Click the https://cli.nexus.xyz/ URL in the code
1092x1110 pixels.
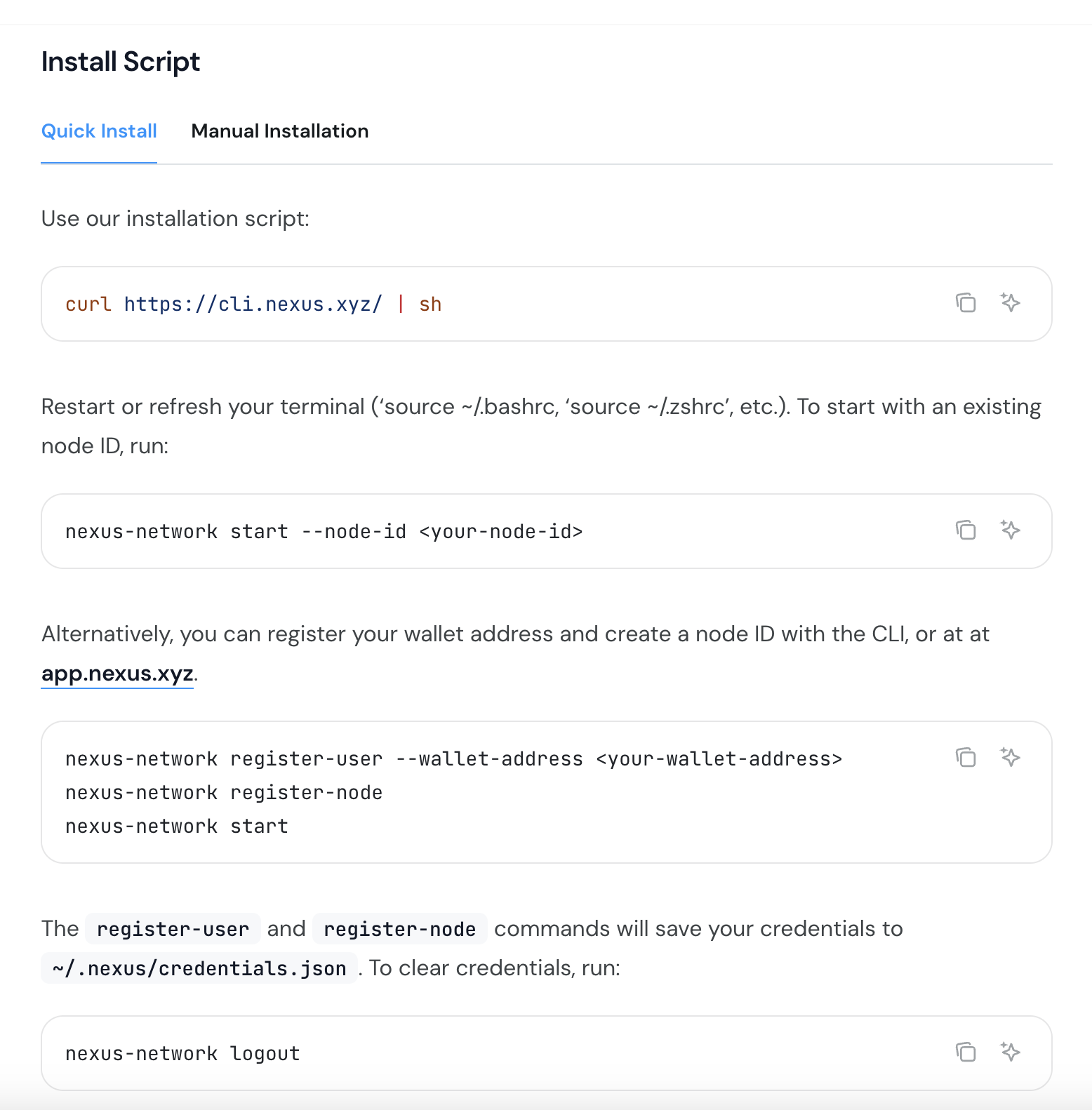click(253, 305)
